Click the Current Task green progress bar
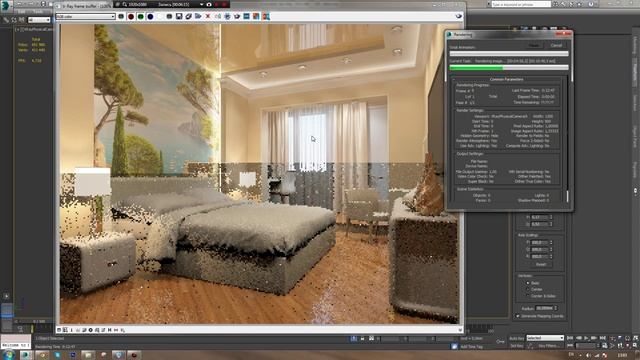 [509, 68]
